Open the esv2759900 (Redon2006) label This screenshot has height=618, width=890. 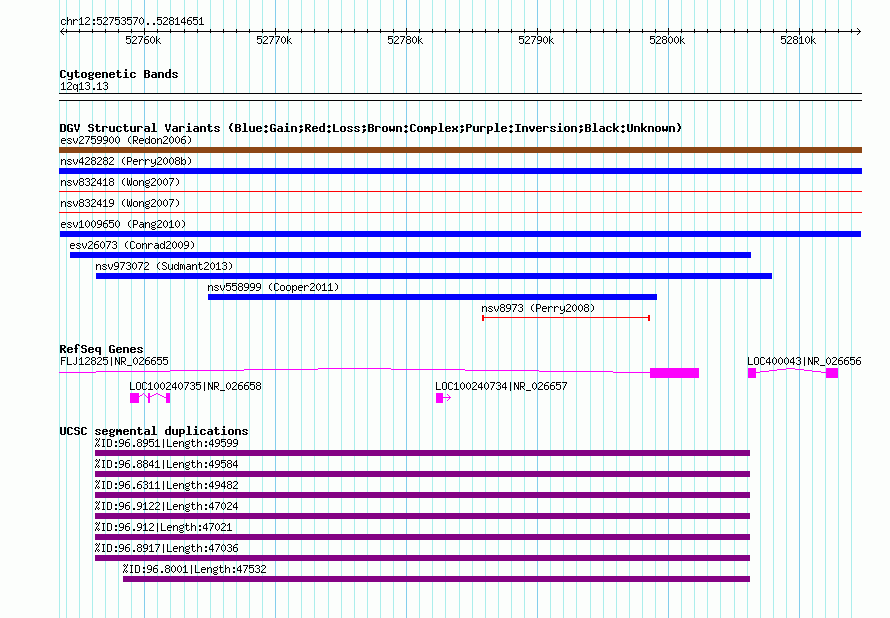[x=126, y=140]
